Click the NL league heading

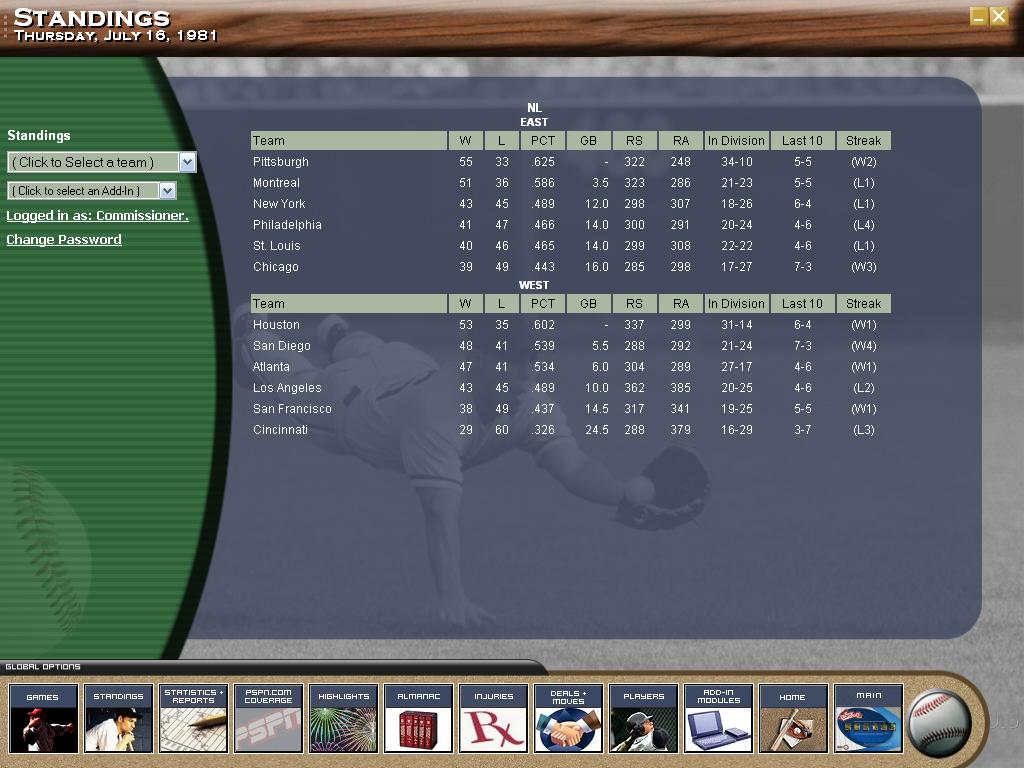(x=534, y=108)
